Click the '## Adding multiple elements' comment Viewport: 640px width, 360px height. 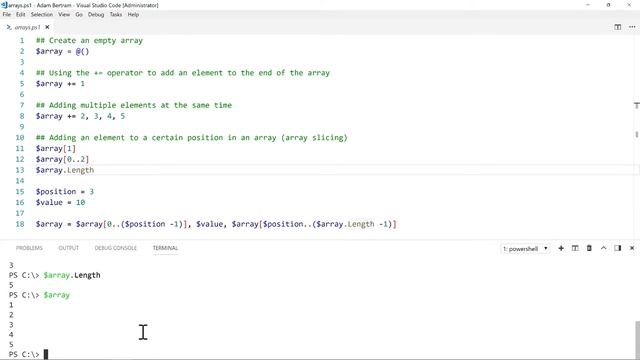(133, 105)
